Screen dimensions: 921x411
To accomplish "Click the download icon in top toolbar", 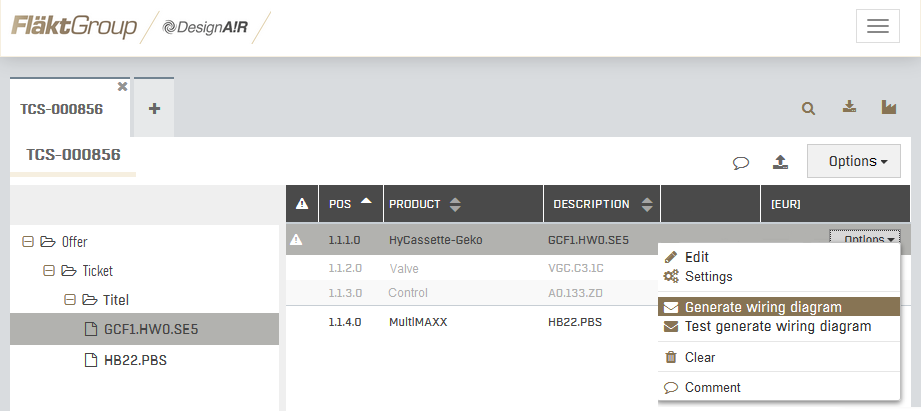I will tap(849, 108).
